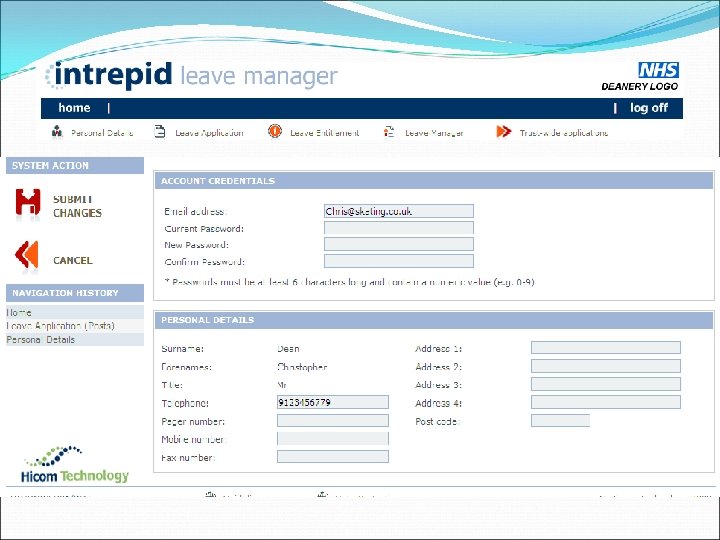Click the orange back-arrows Cancel icon
Image resolution: width=720 pixels, height=540 pixels.
27,254
